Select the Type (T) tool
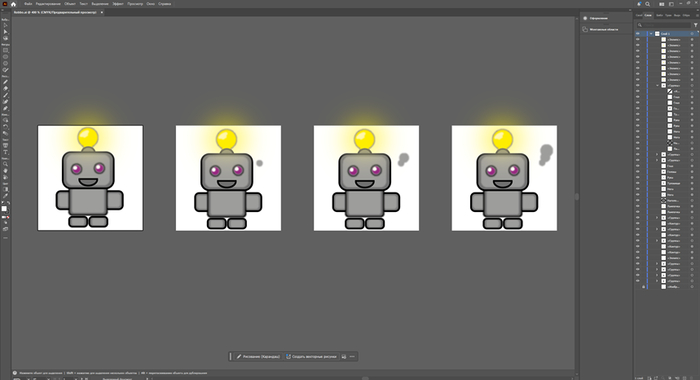 tap(5, 152)
